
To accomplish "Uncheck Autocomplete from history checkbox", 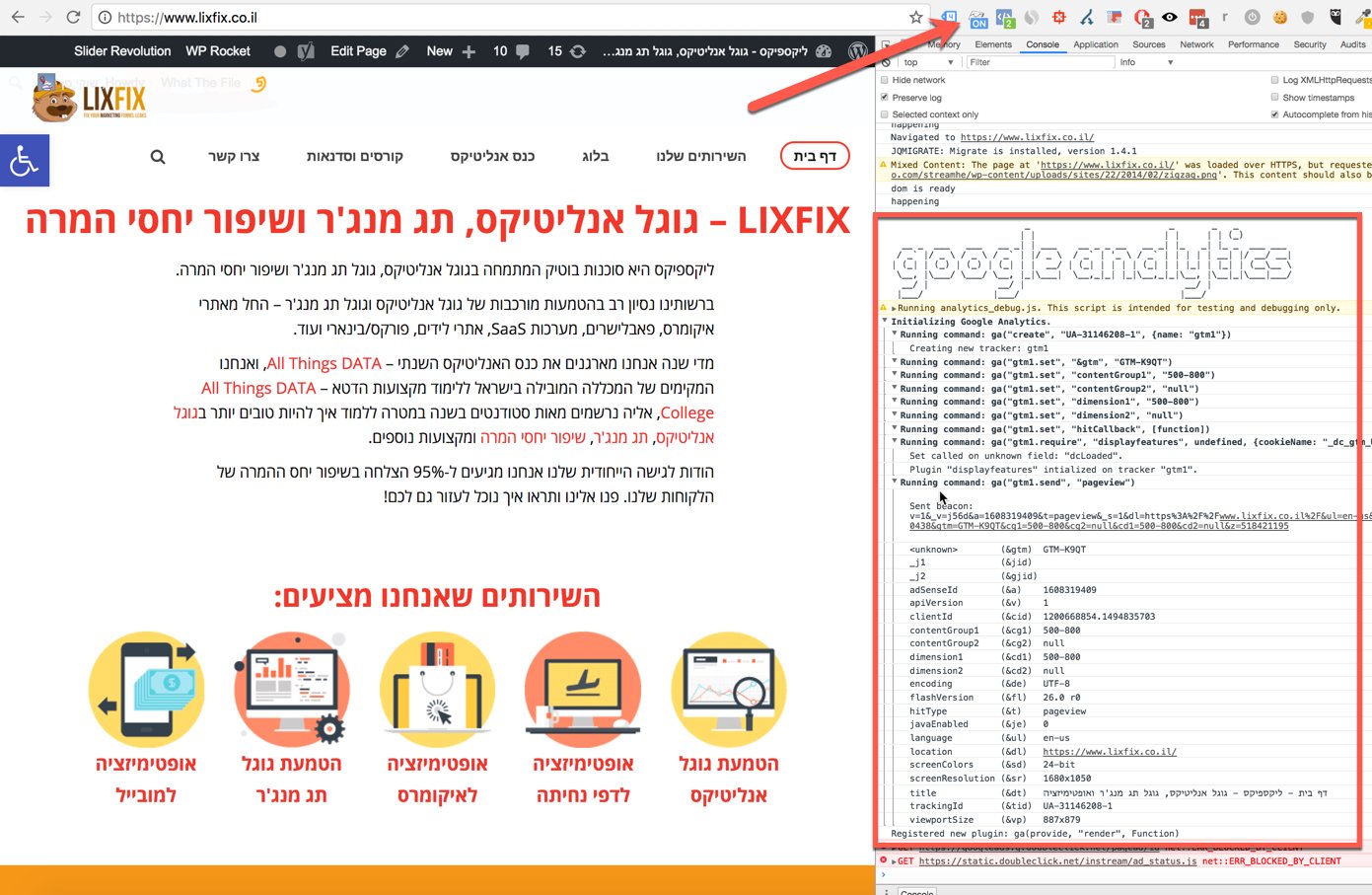I will [1275, 114].
